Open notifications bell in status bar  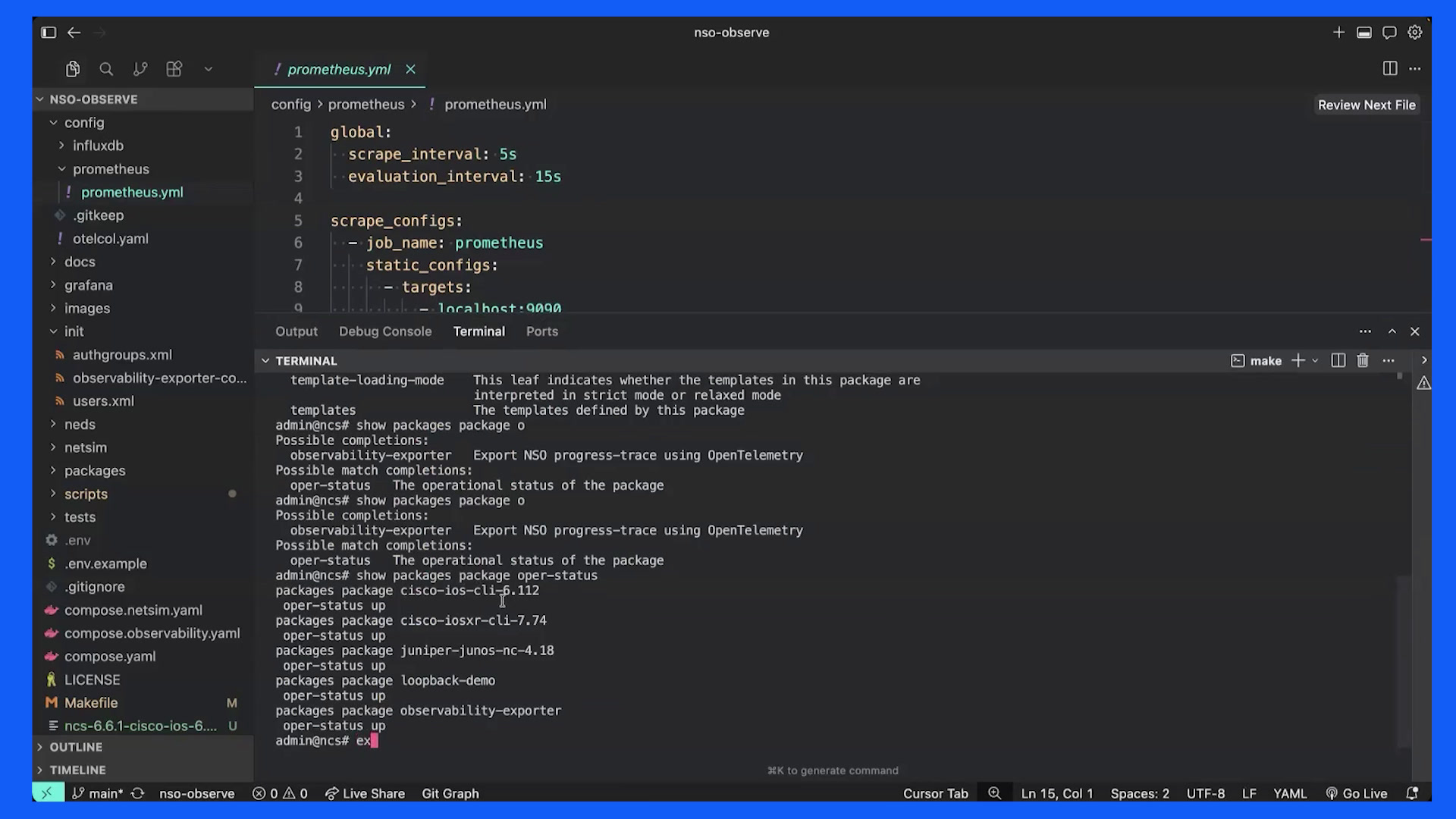[x=1412, y=793]
